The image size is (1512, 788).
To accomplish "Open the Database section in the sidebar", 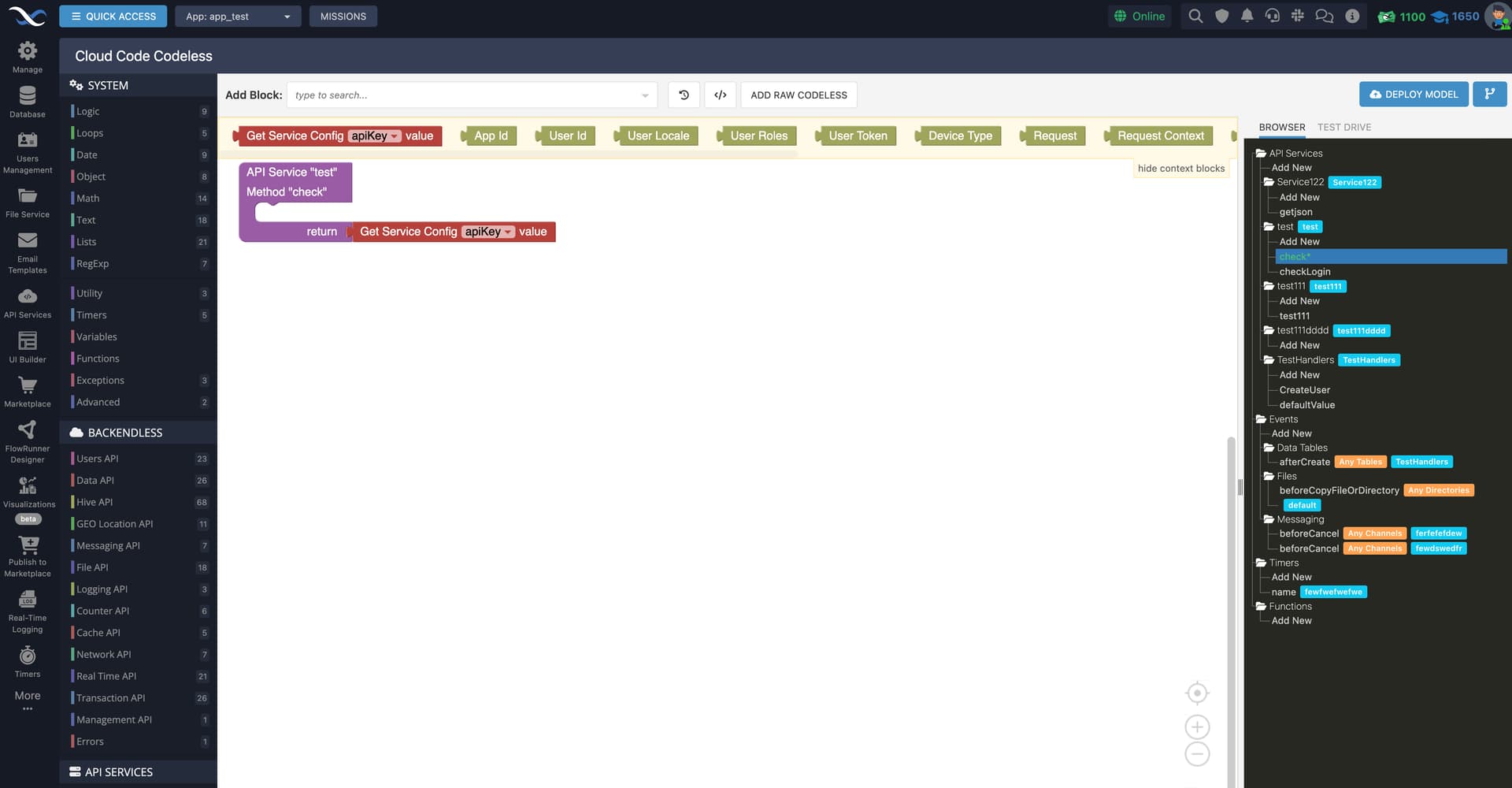I will [x=28, y=101].
